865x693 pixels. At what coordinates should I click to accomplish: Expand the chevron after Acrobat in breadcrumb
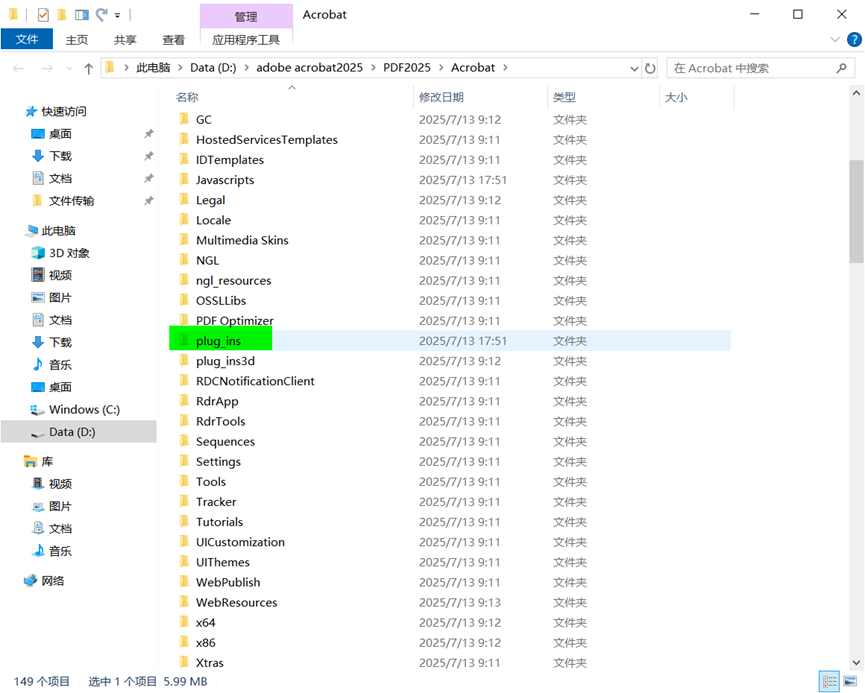(x=505, y=68)
